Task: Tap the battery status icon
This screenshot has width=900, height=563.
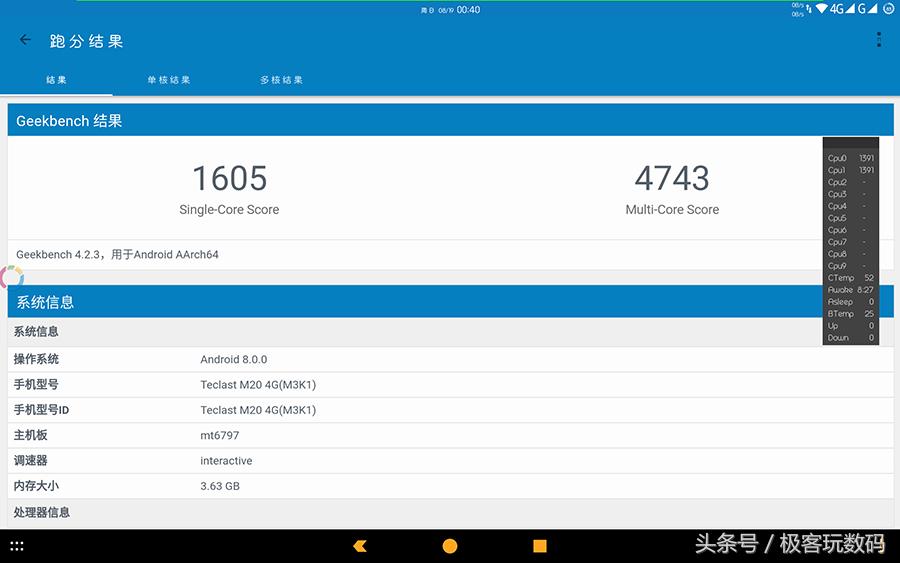Action: [x=888, y=9]
